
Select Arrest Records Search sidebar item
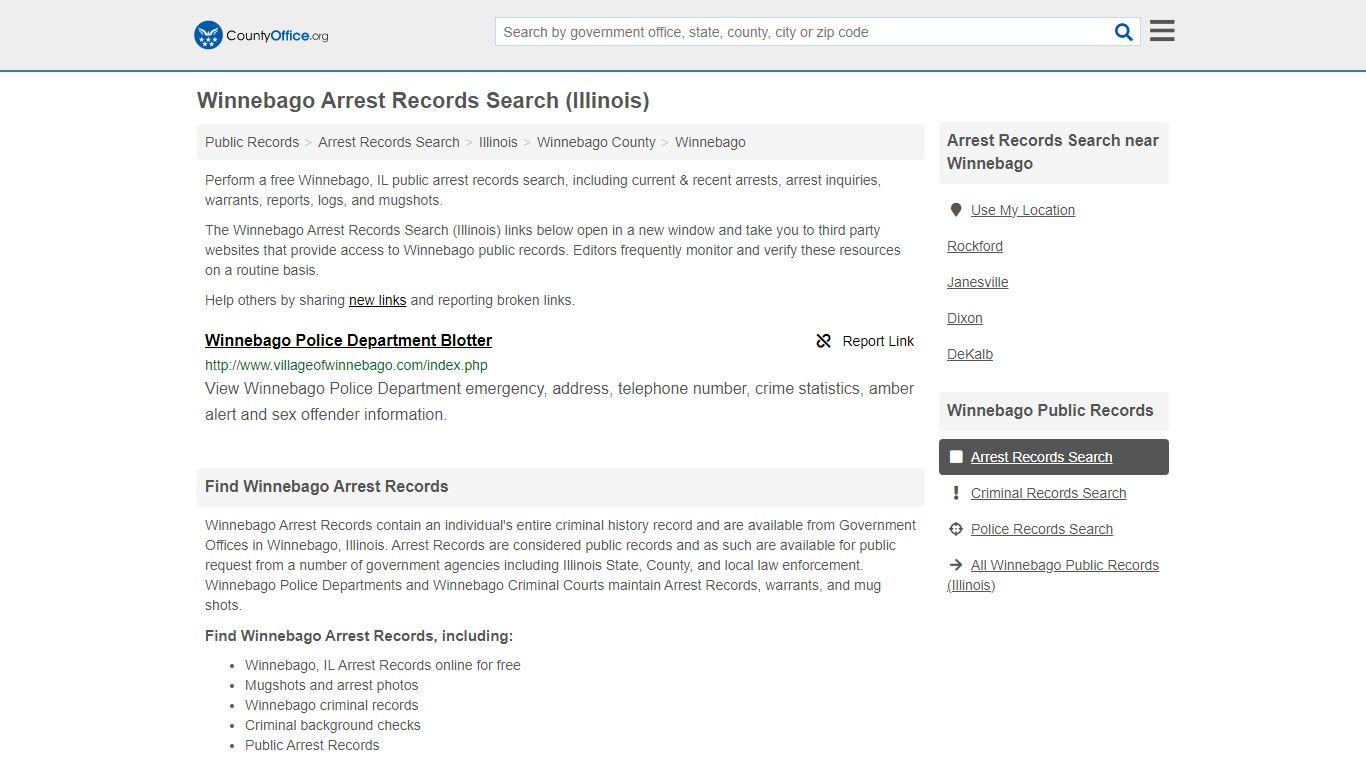[1054, 457]
